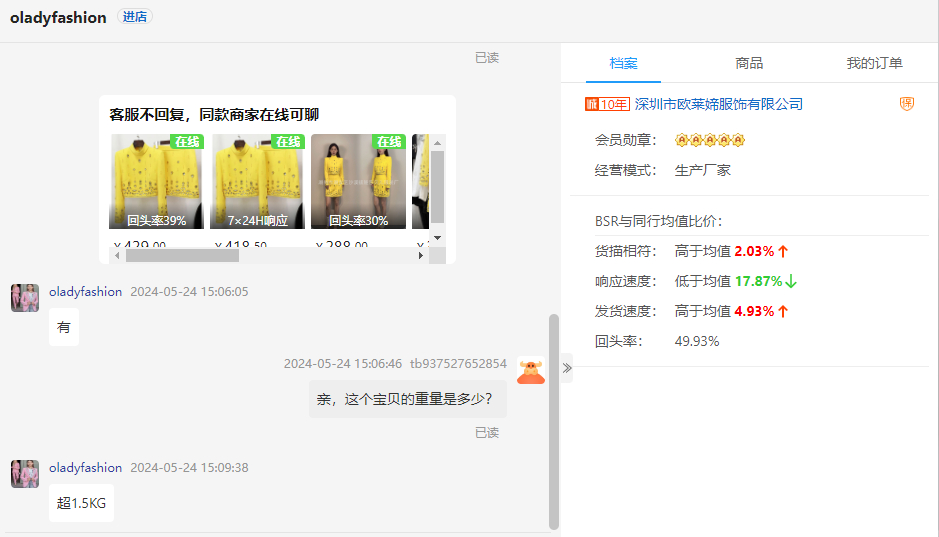The height and width of the screenshot is (537, 939).
Task: Open first yellow jacket product ¥429
Action: pyautogui.click(x=155, y=182)
